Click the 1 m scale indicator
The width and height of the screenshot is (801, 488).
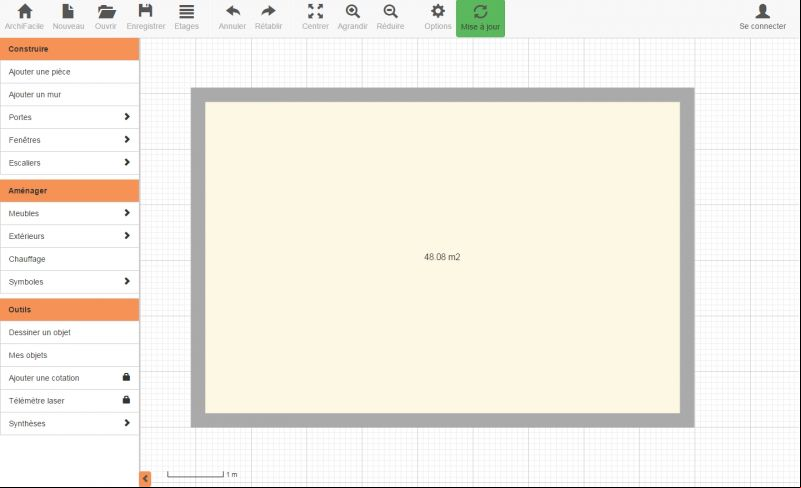pyautogui.click(x=202, y=475)
